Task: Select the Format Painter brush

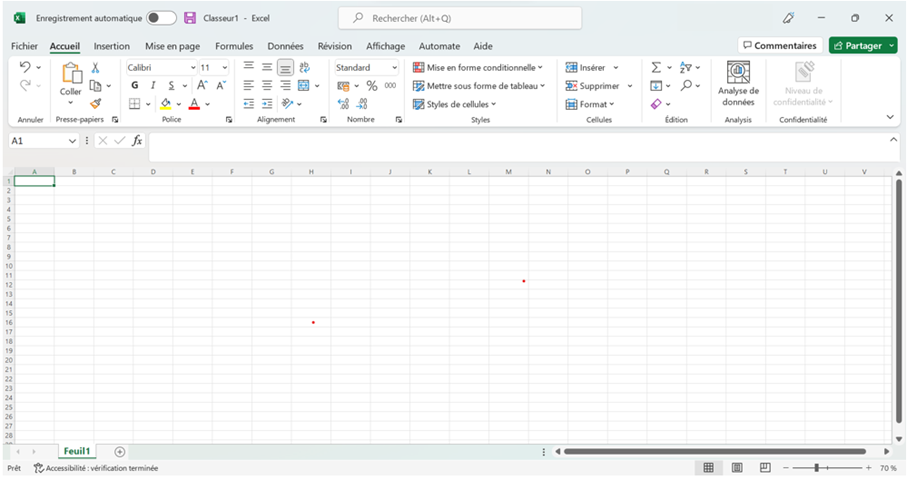Action: [95, 104]
